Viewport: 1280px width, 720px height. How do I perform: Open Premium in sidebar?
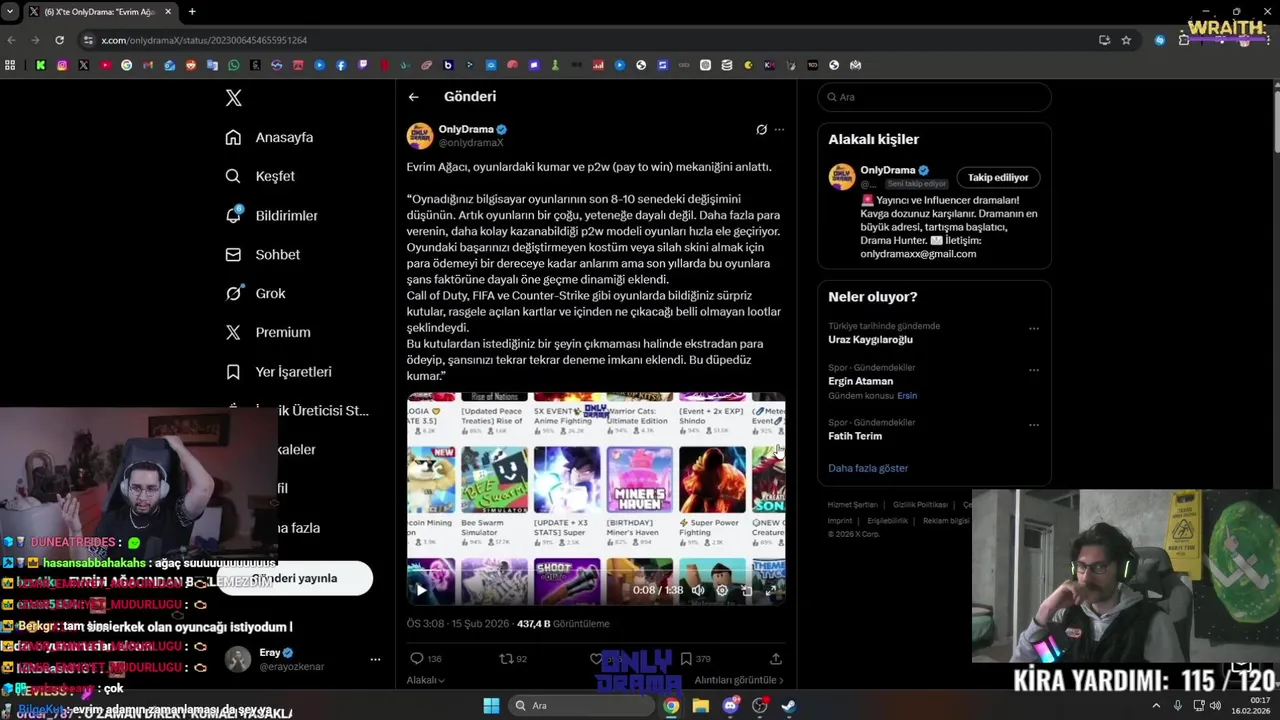267,332
